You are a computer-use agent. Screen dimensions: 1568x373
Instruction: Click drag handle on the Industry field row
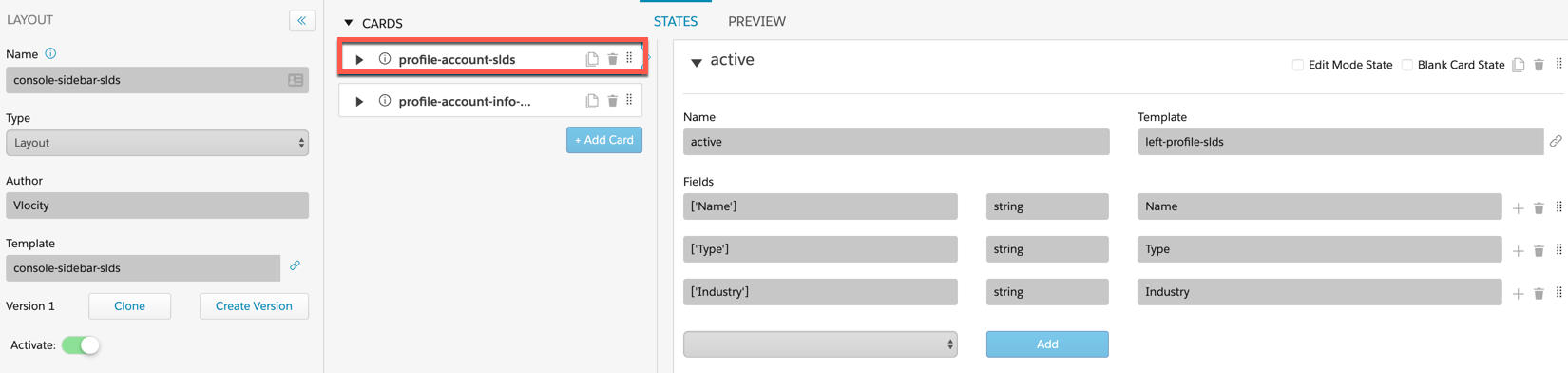[x=1558, y=292]
